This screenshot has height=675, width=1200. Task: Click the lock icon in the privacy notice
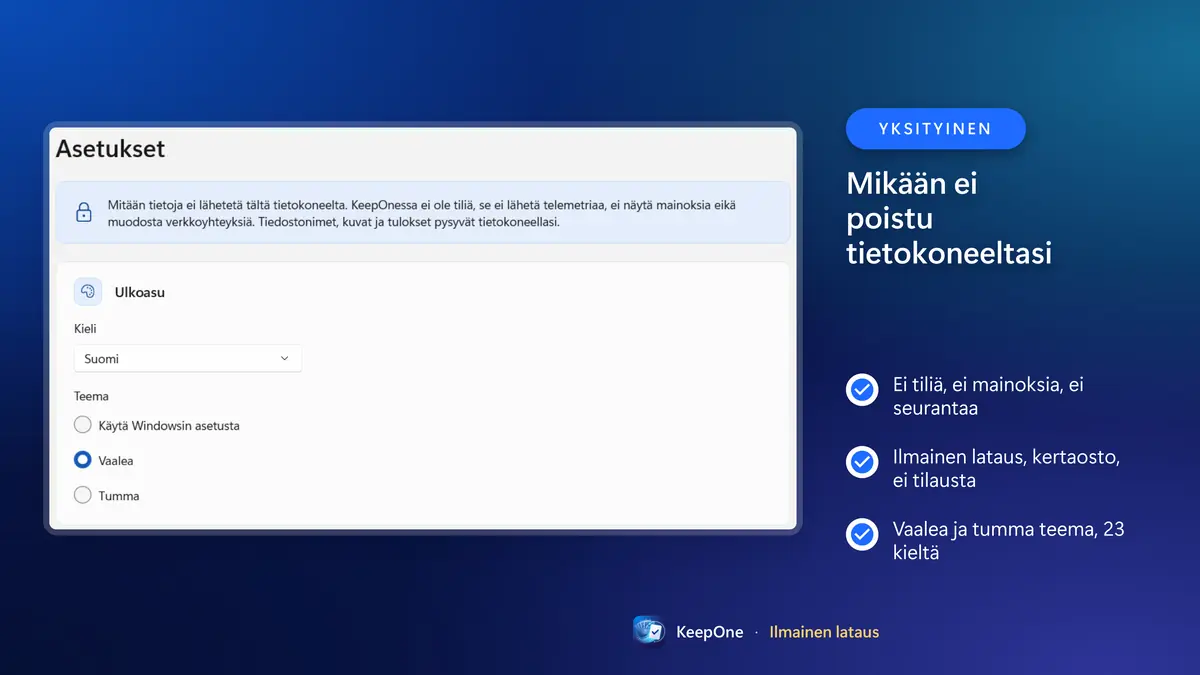tap(84, 212)
